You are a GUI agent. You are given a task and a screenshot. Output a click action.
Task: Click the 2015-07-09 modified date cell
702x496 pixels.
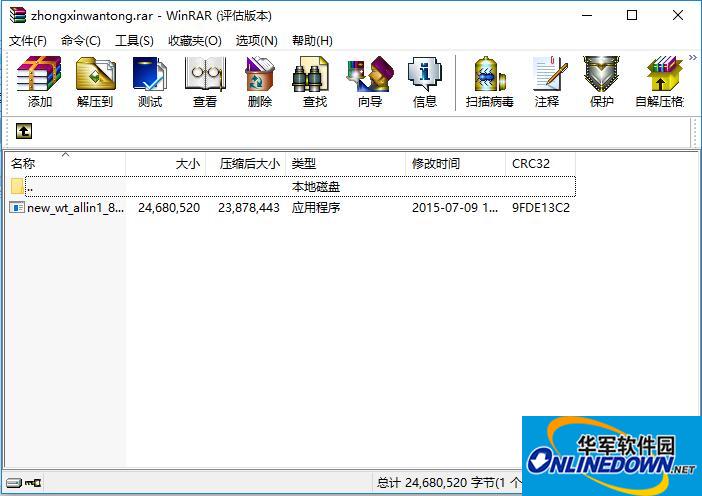click(454, 208)
